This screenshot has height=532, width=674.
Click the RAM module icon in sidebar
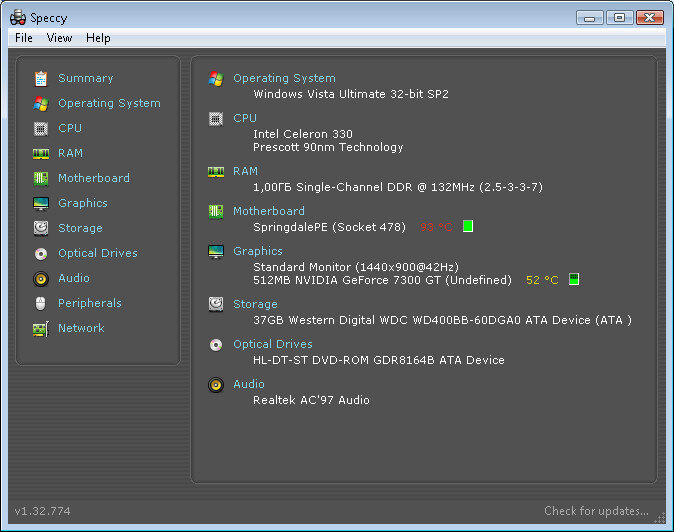tap(41, 153)
